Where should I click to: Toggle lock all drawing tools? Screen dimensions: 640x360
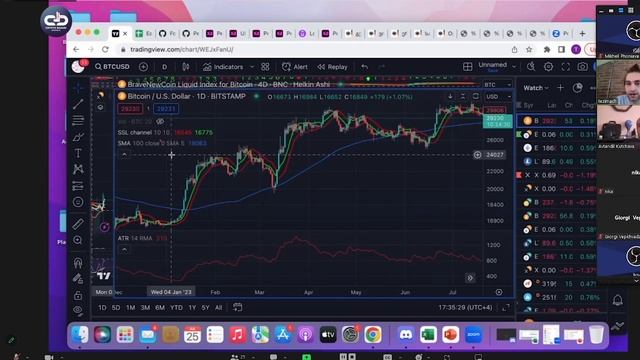[x=78, y=295]
